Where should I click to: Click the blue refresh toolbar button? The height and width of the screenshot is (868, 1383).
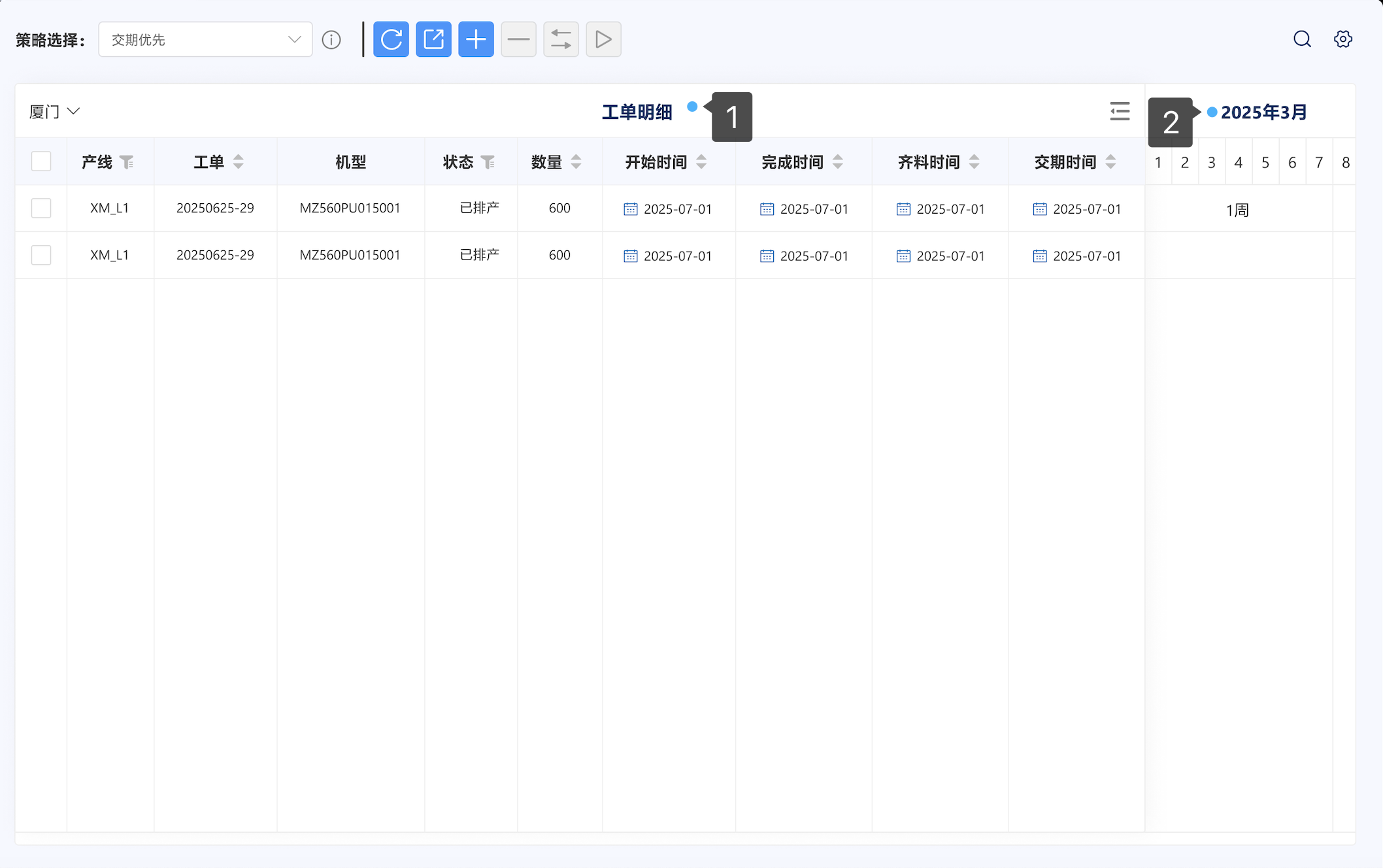[391, 39]
